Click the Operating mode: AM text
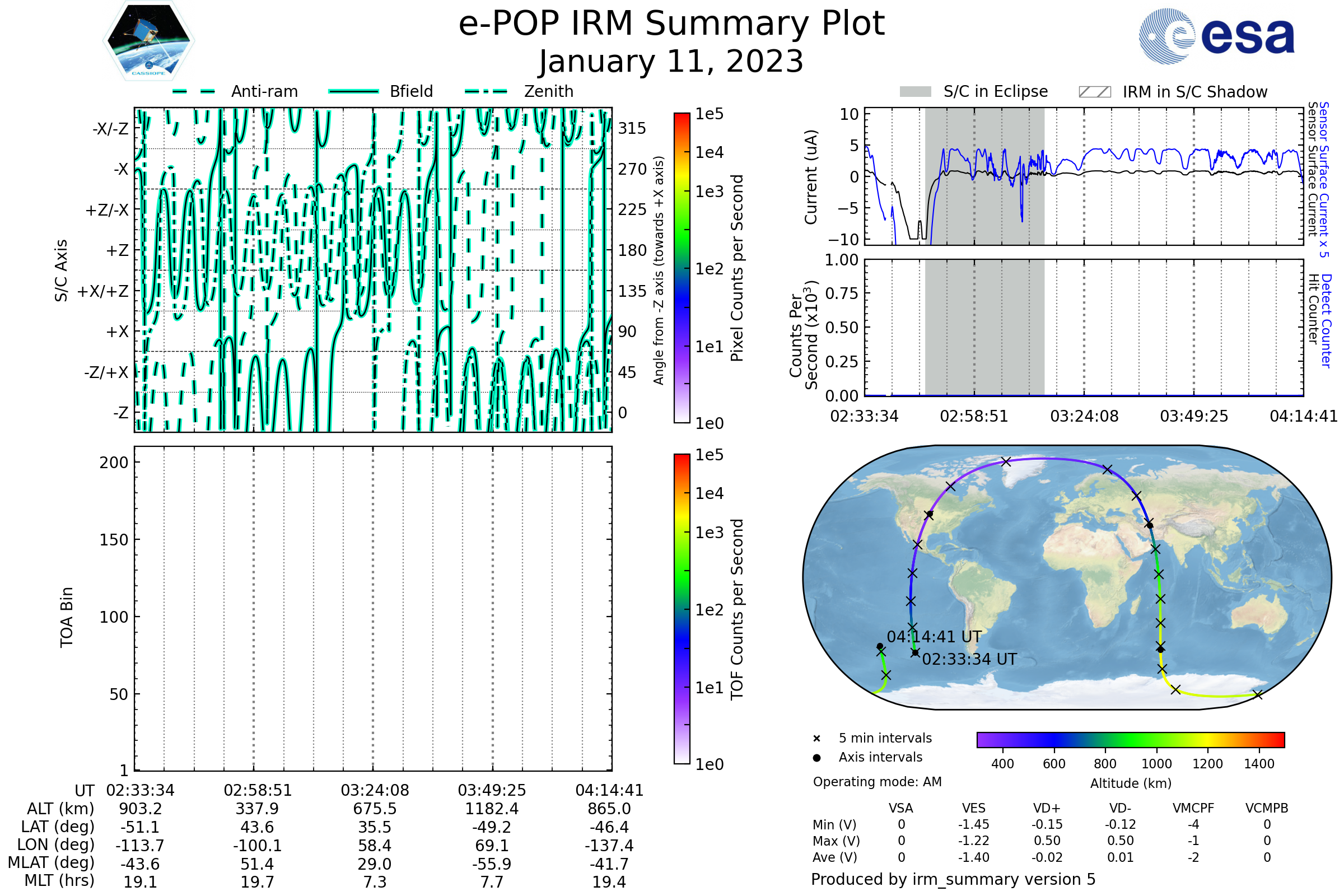The image size is (1344, 896). pos(877,782)
